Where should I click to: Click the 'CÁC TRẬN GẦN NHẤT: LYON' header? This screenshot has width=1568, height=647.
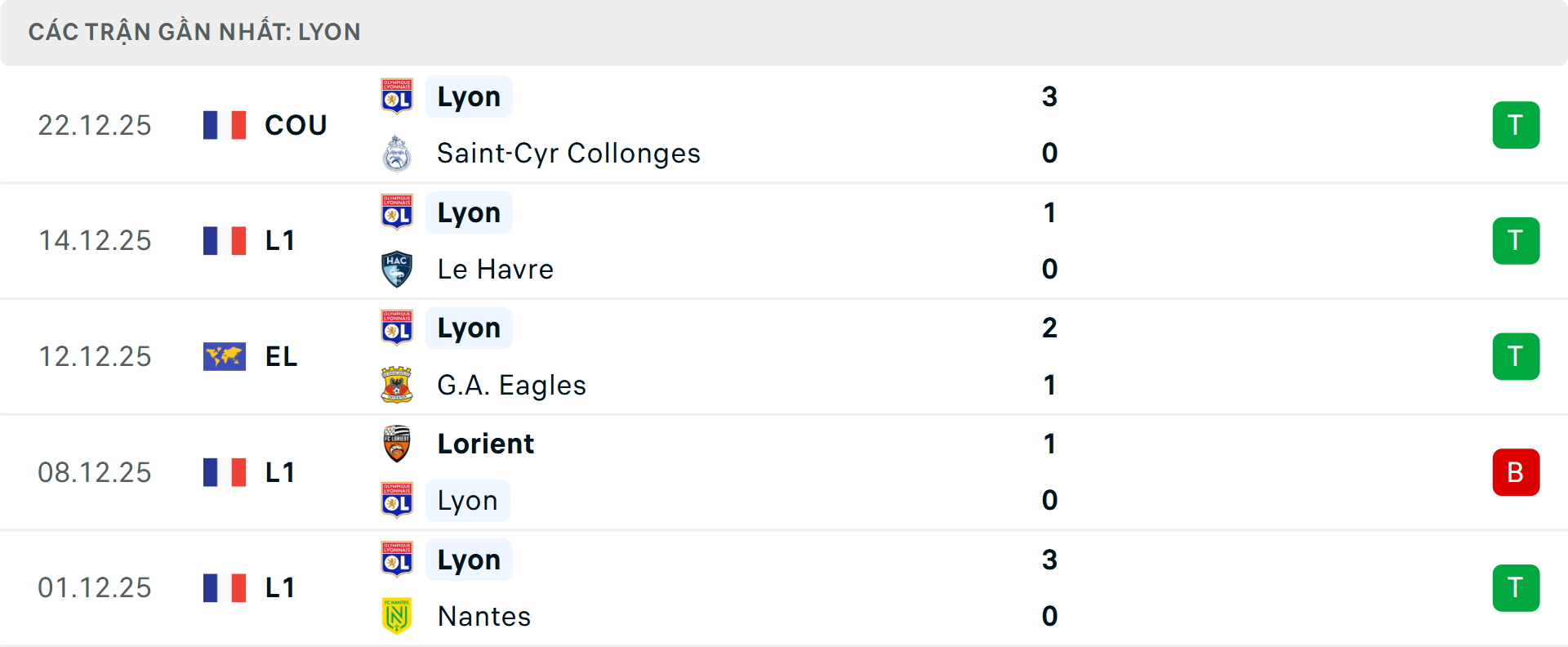point(194,32)
